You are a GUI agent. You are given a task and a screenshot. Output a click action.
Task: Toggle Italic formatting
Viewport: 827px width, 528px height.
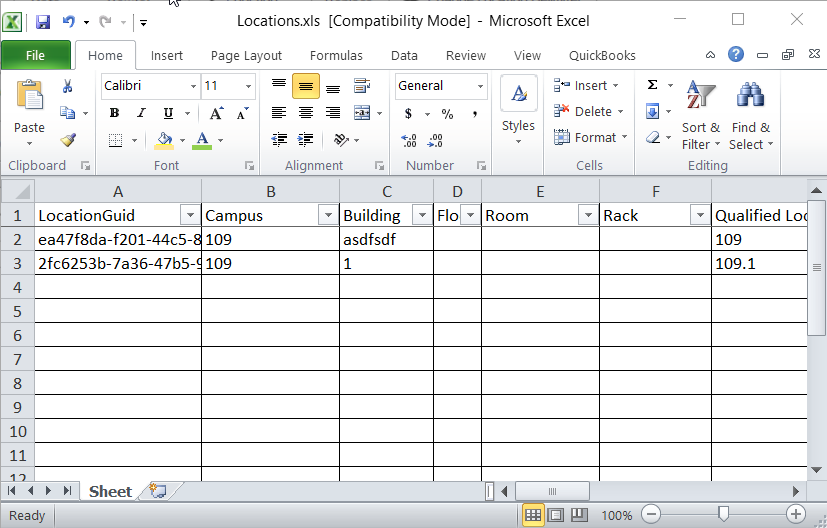pyautogui.click(x=141, y=113)
